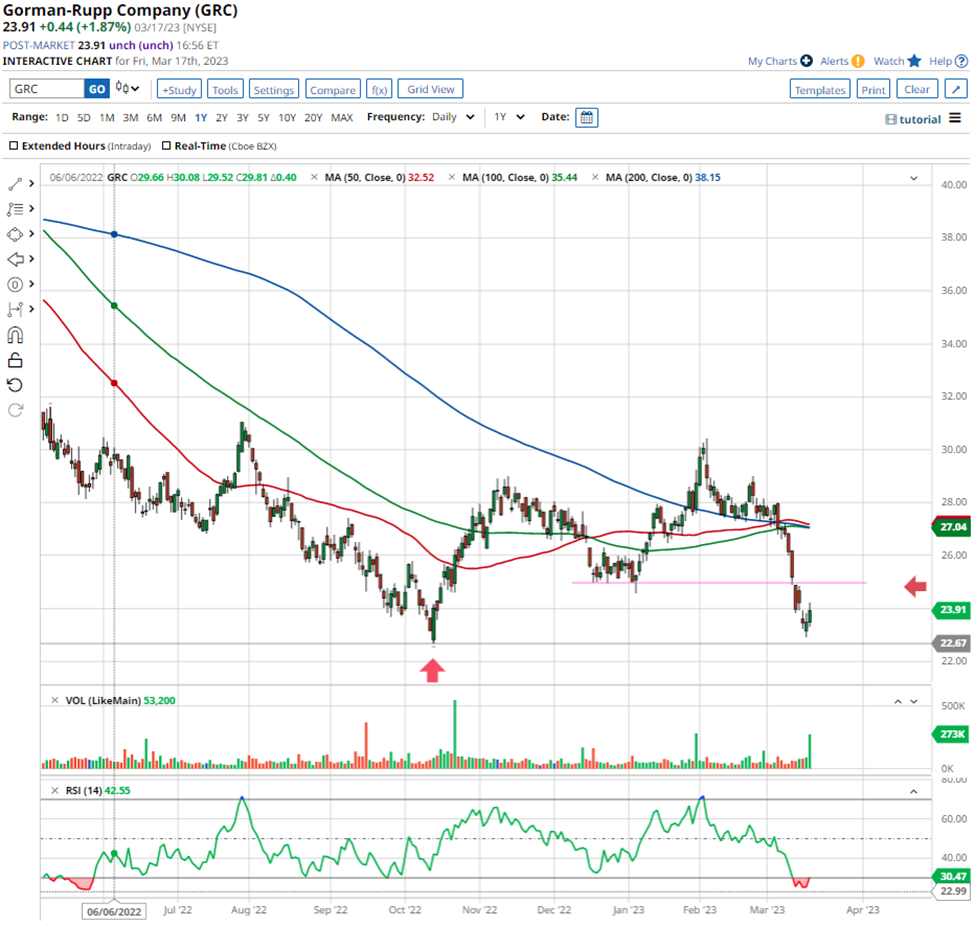Viewport: 975px width, 926px height.
Task: Select the 5Y range
Action: pyautogui.click(x=263, y=118)
